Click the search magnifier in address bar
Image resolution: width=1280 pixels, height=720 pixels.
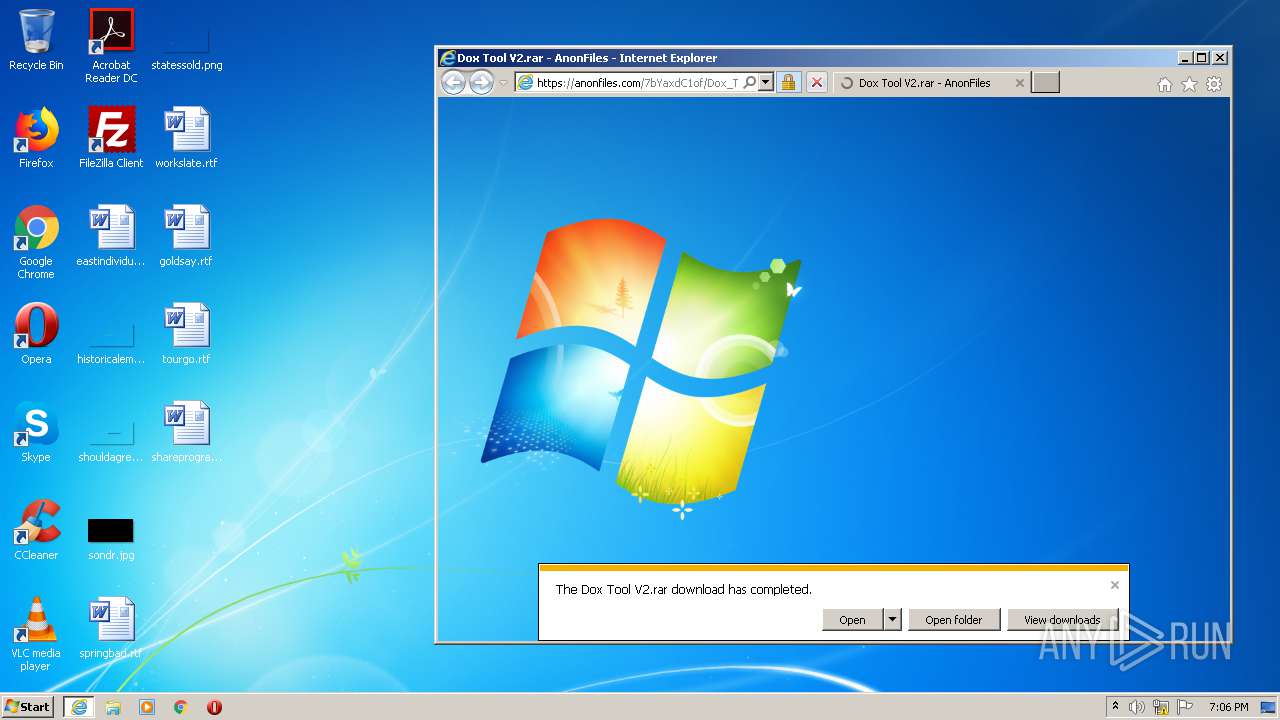point(749,83)
